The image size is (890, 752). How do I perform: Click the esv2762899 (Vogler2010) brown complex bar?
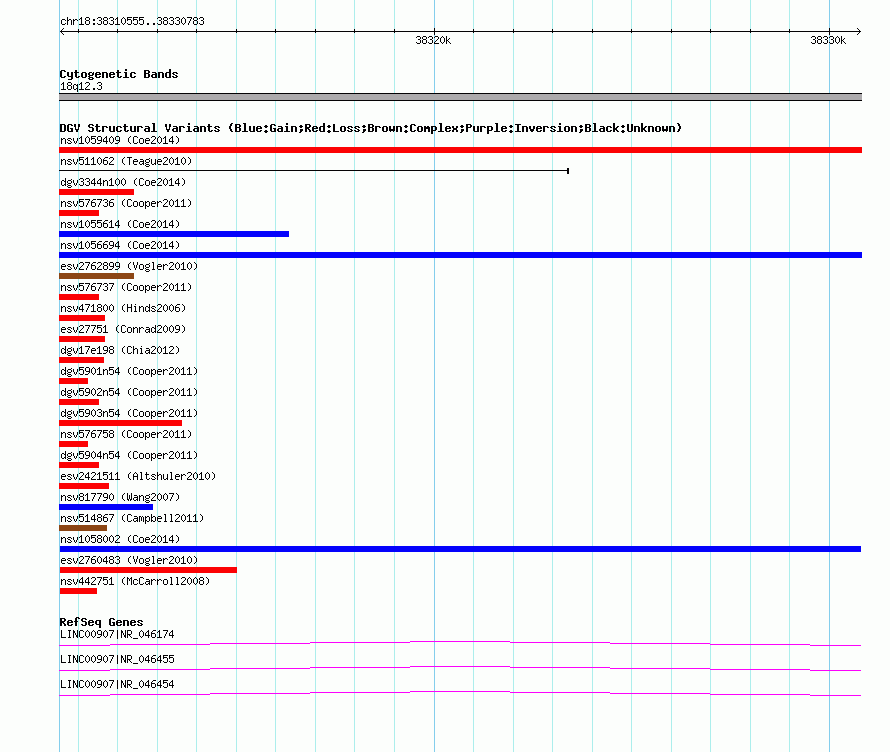(x=96, y=276)
